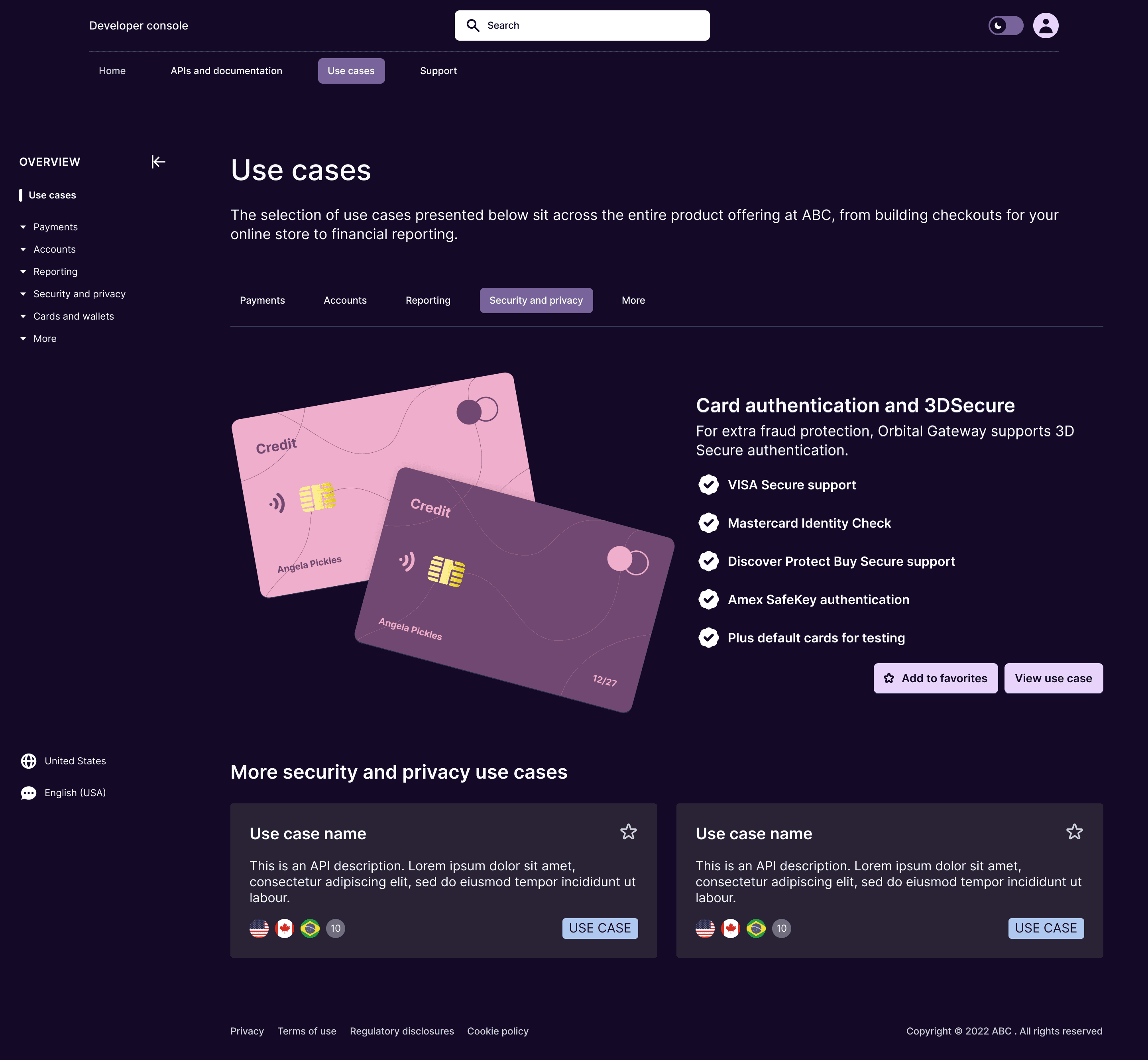Image resolution: width=1148 pixels, height=1060 pixels.
Task: Toggle dark mode switch
Action: click(x=1005, y=25)
